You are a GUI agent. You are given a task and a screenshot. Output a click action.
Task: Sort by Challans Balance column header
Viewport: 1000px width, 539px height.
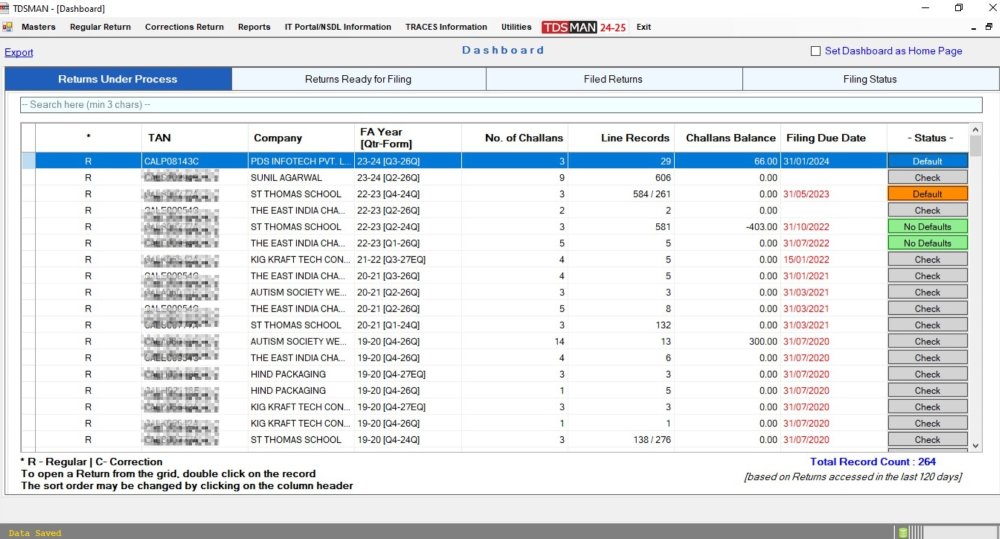(727, 138)
